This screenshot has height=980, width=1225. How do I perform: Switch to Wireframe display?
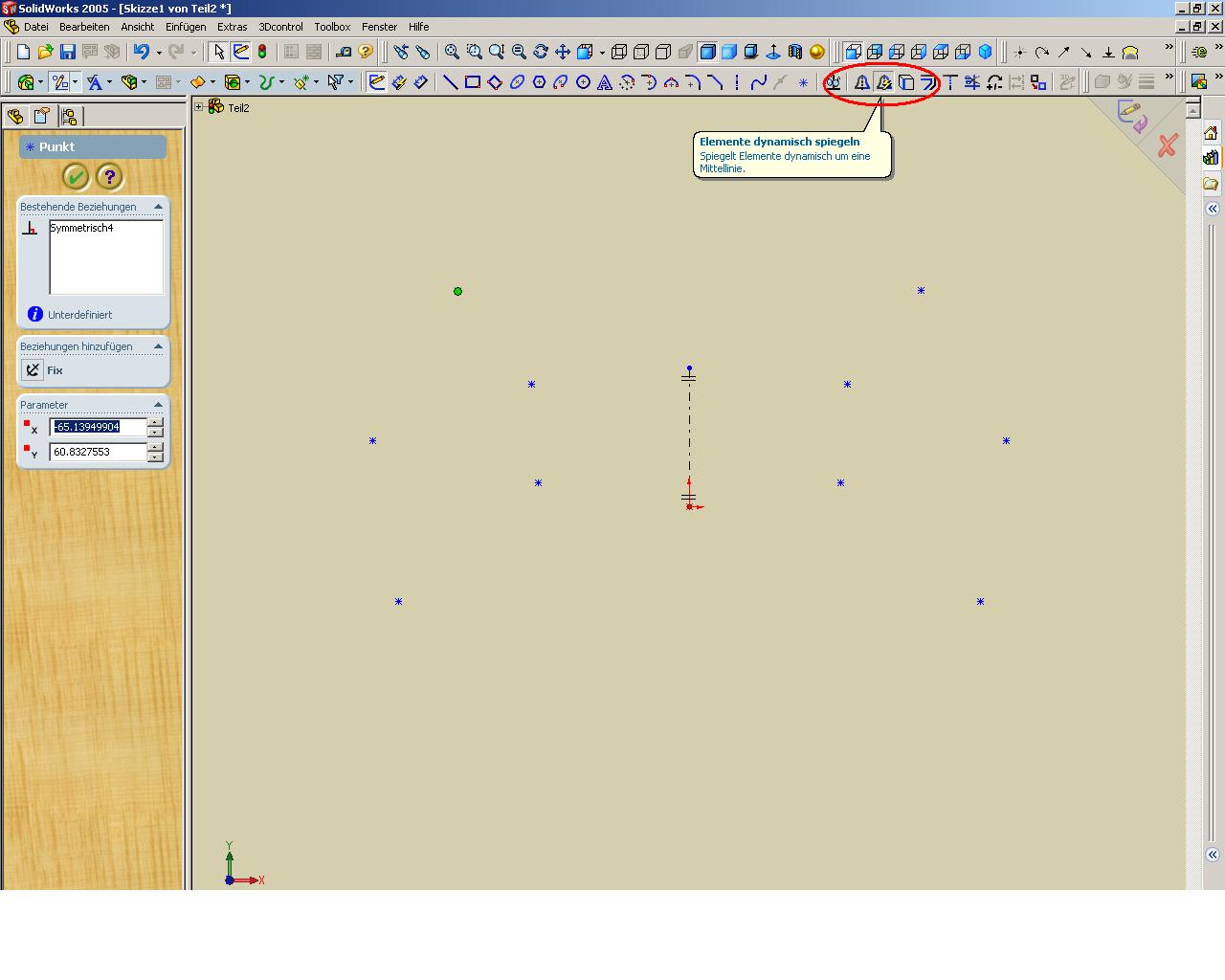click(619, 52)
